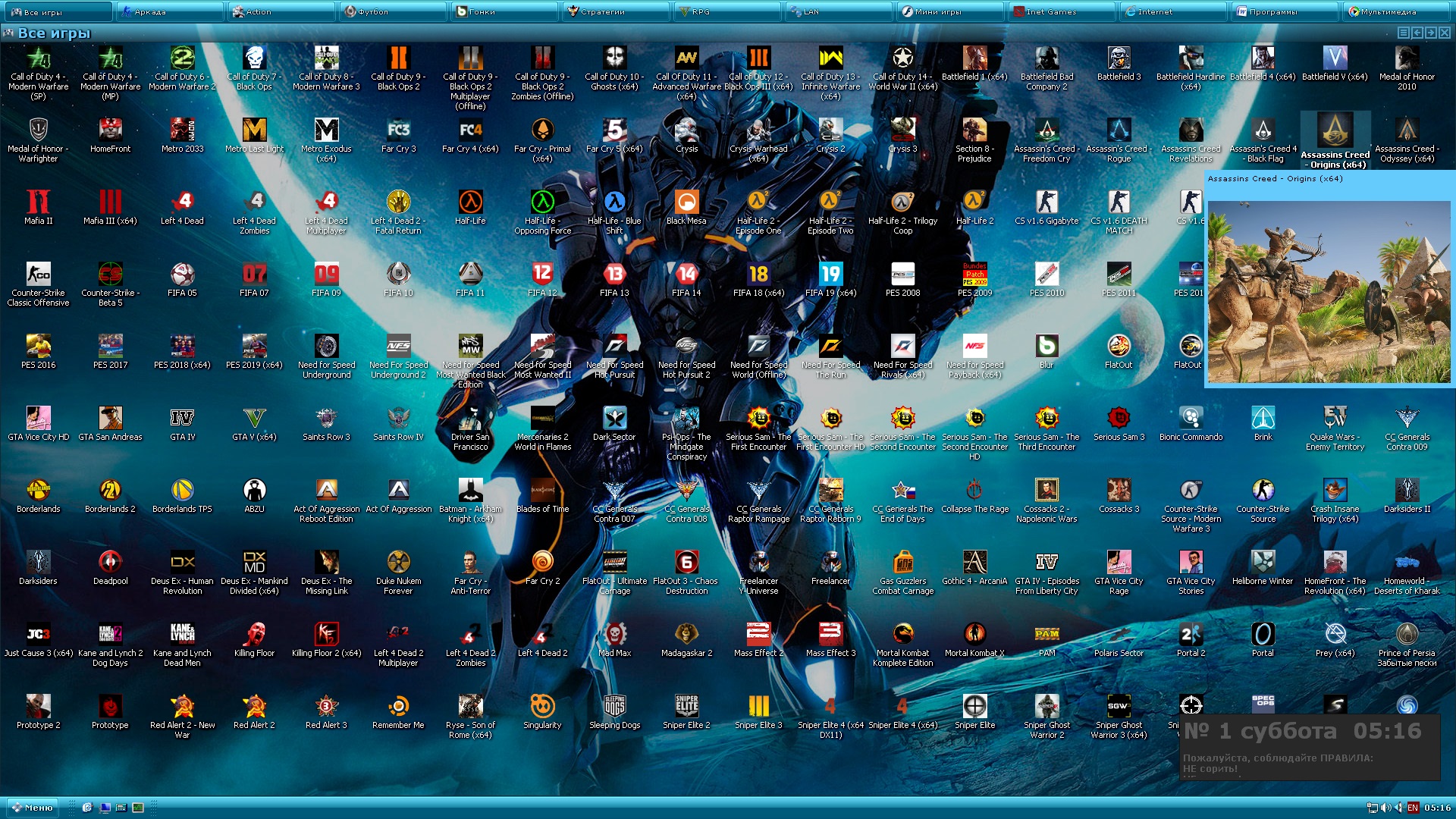Viewport: 1456px width, 819px height.
Task: Select the RPG tab
Action: tap(726, 11)
